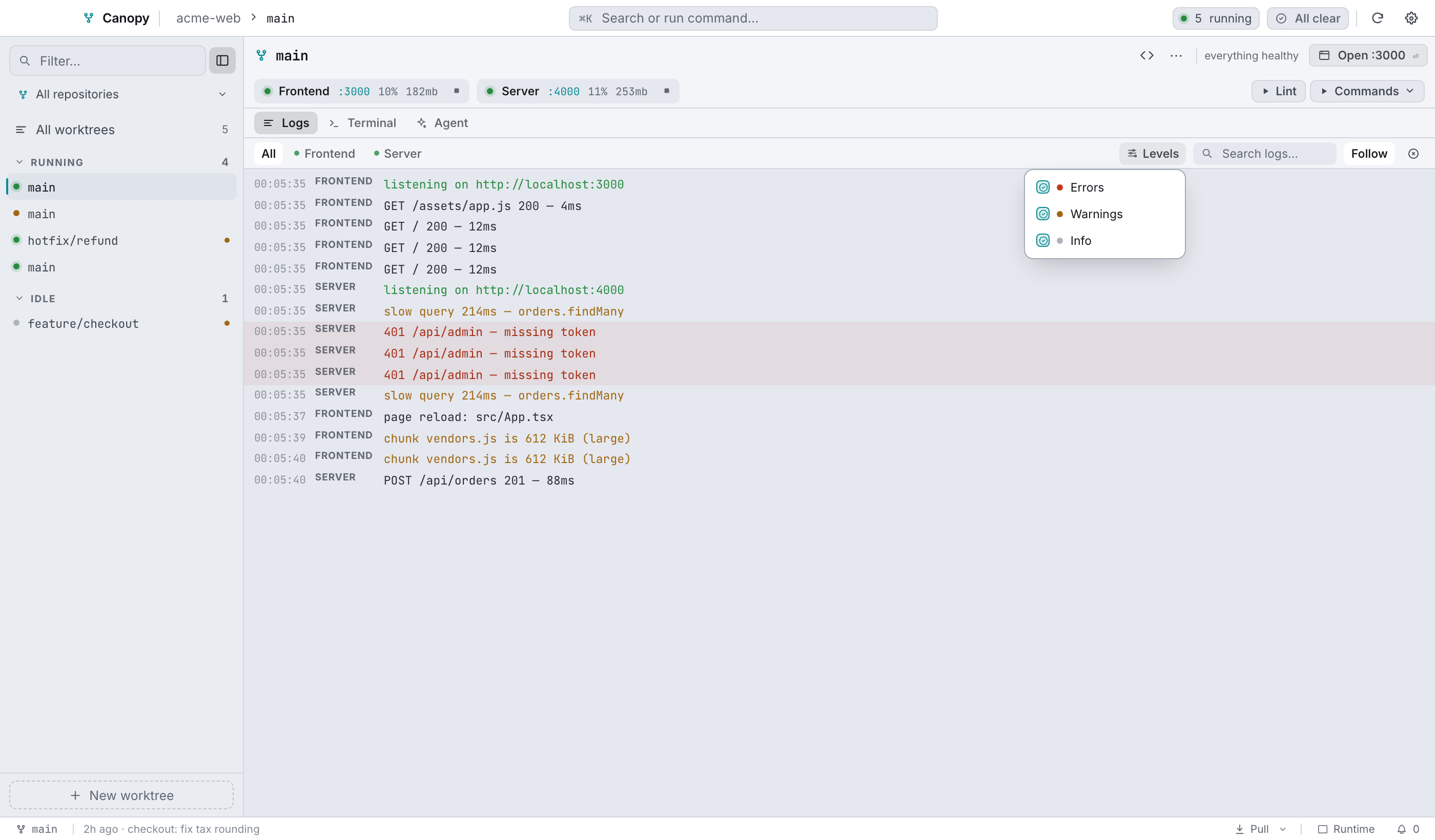
Task: Click log line listening on http://localhost:3000
Action: point(503,184)
